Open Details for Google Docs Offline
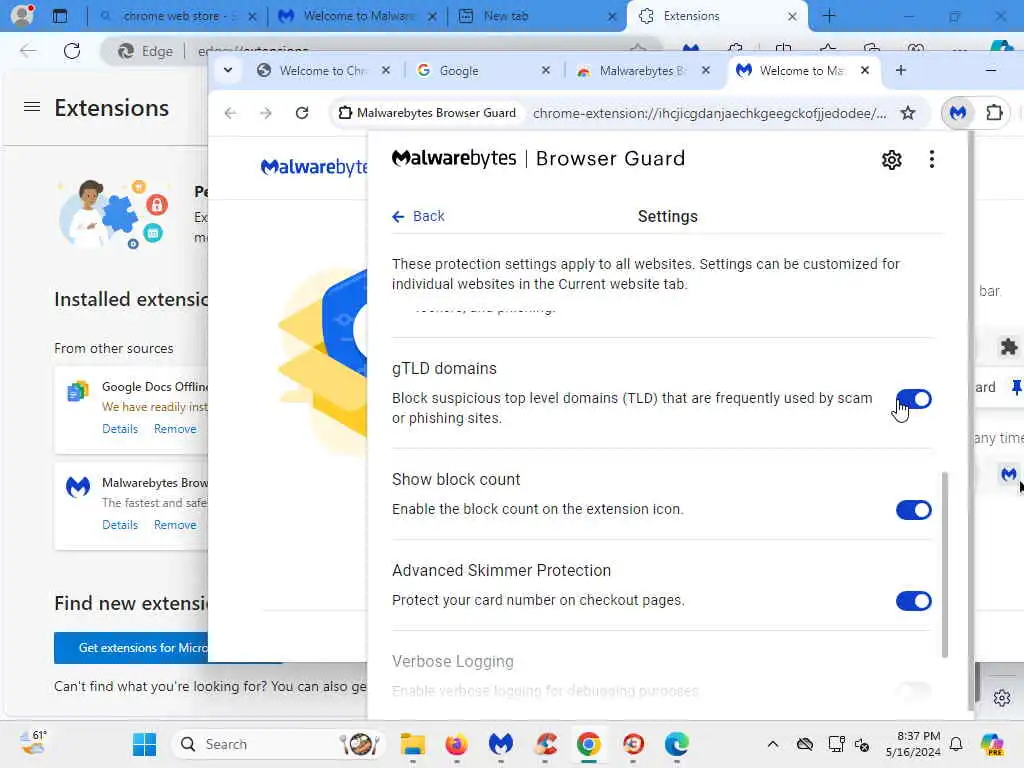The height and width of the screenshot is (768, 1024). 120,429
